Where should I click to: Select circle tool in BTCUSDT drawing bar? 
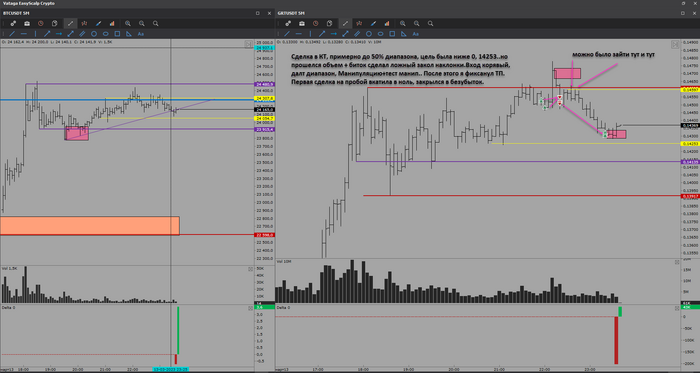pos(94,33)
